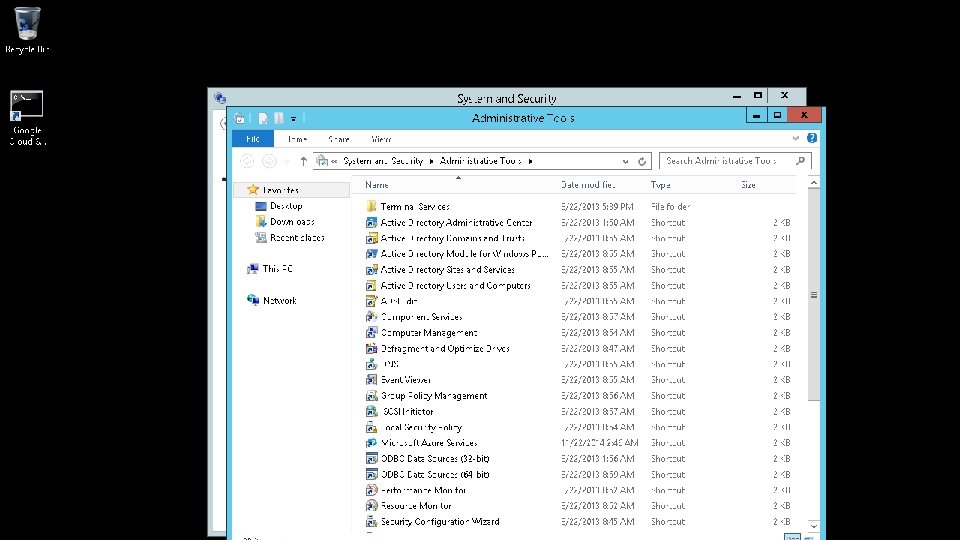Switch to the Share ribbon tab
The height and width of the screenshot is (540, 960).
pos(339,139)
